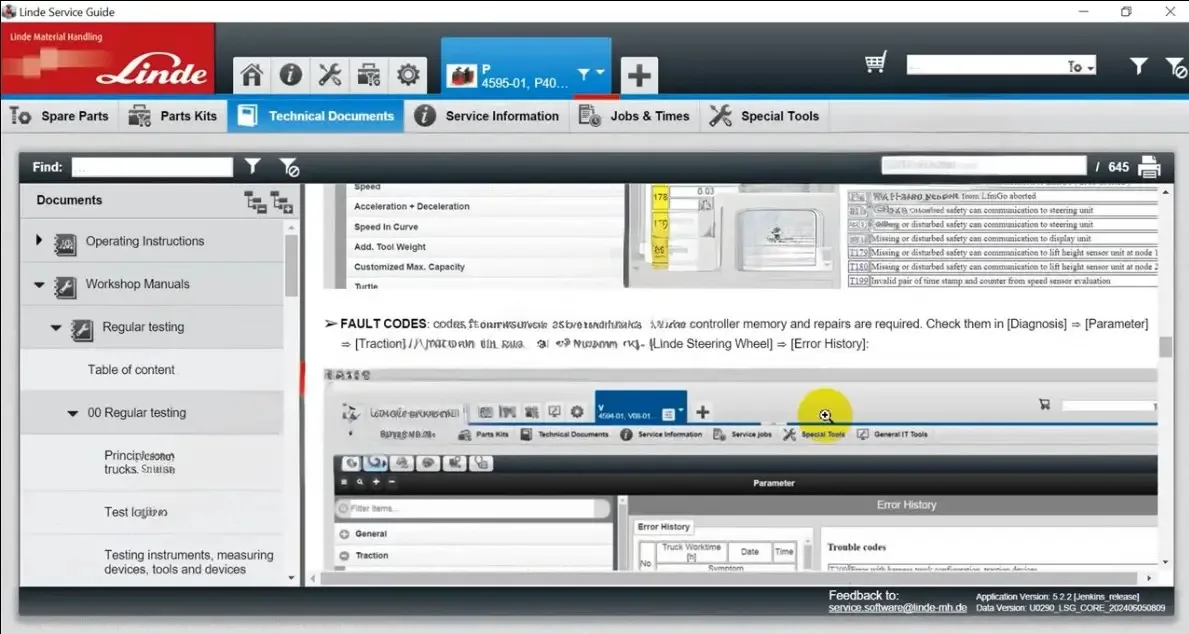1189x634 pixels.
Task: Click the Linde logo
Action: click(152, 72)
